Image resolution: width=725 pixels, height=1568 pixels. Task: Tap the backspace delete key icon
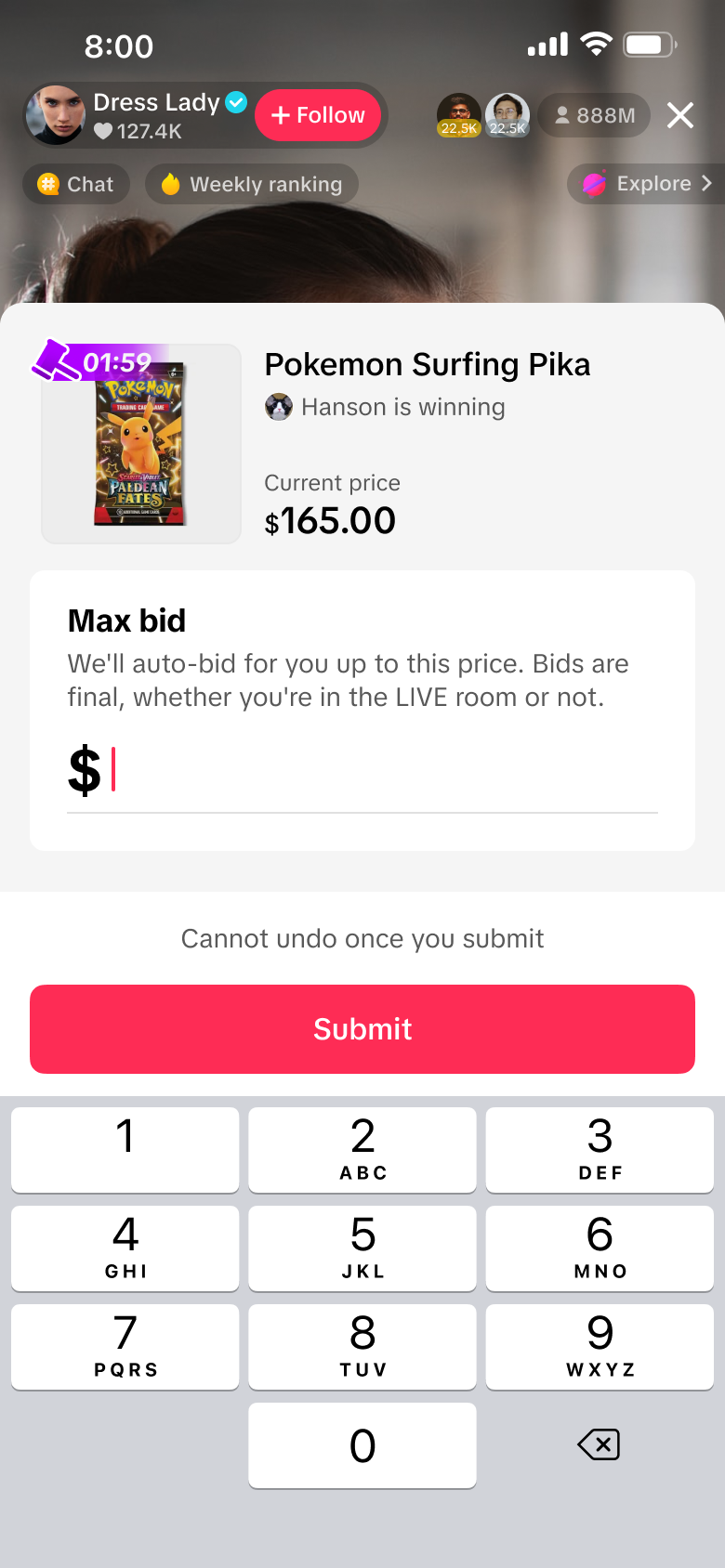599,1444
